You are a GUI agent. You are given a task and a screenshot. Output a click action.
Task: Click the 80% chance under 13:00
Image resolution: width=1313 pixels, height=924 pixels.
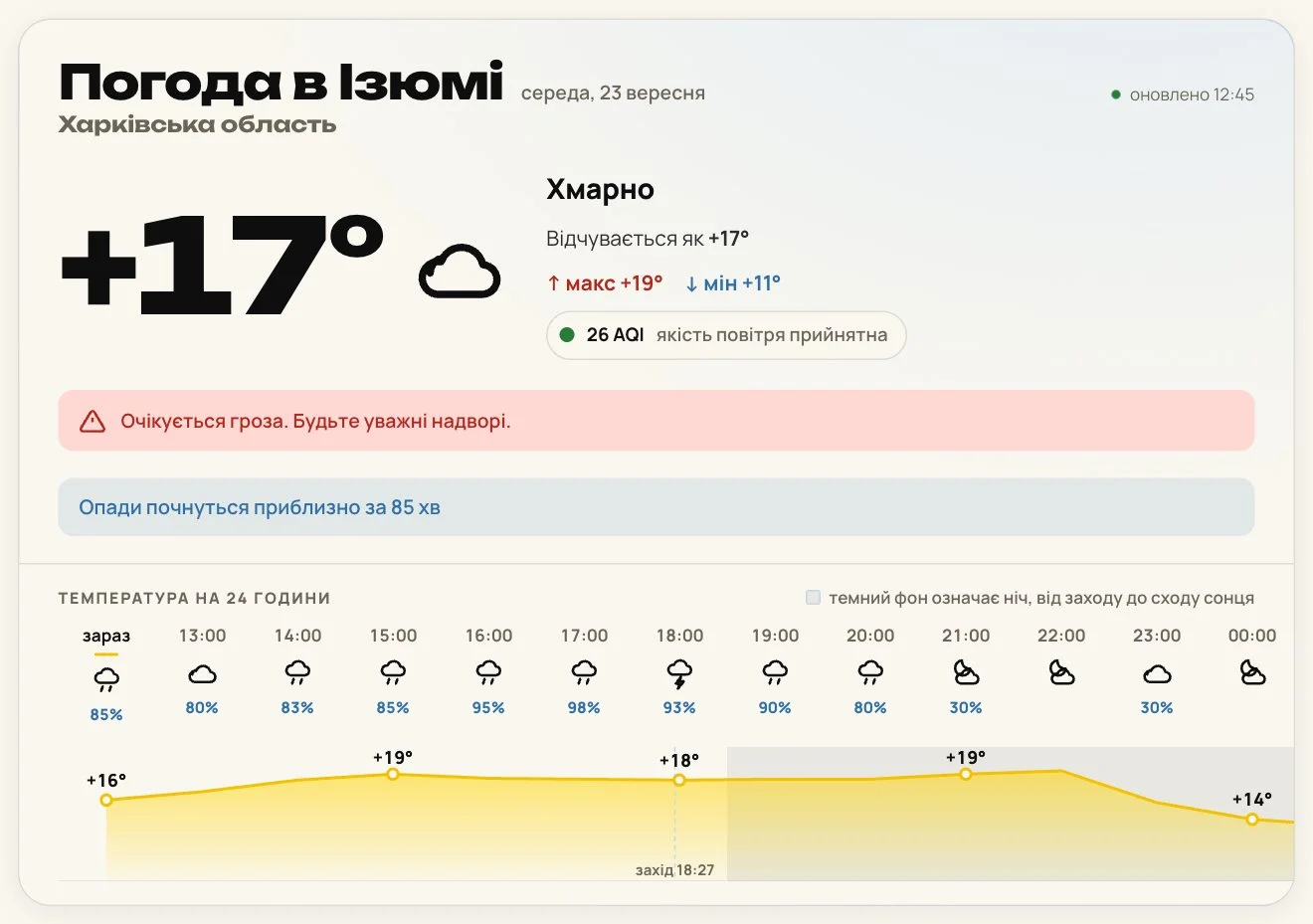(202, 708)
